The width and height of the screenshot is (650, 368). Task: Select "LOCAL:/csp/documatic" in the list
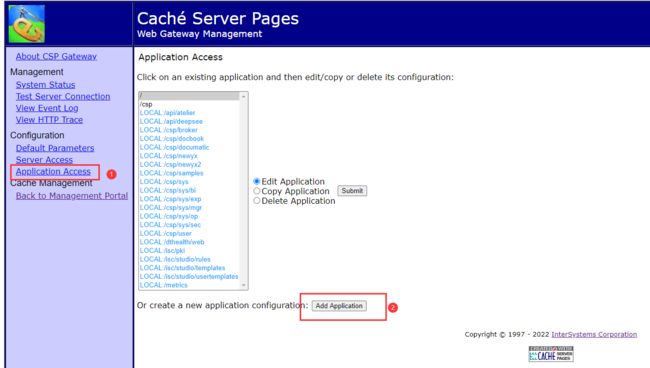tap(189, 147)
